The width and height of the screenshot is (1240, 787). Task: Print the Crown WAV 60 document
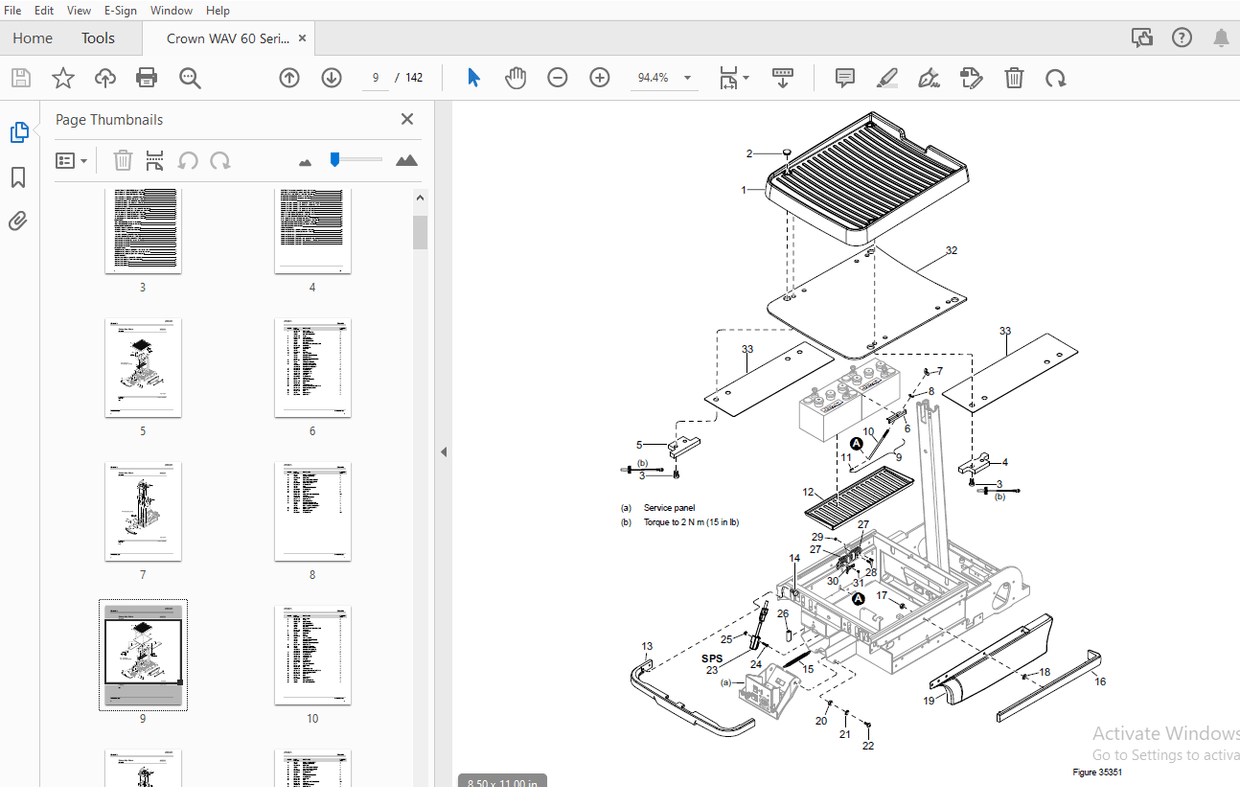[146, 77]
